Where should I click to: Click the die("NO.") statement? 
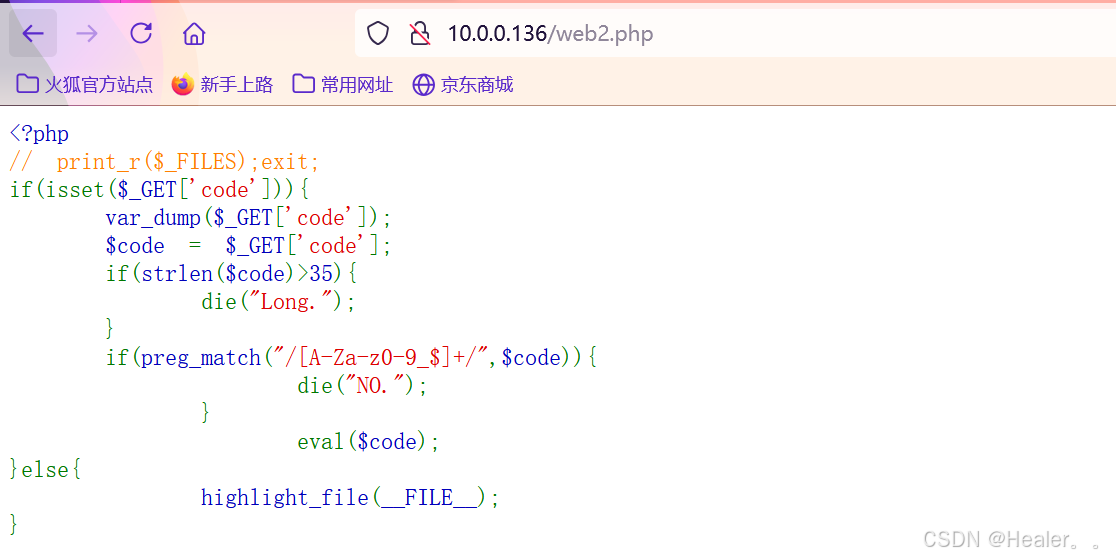tap(362, 385)
